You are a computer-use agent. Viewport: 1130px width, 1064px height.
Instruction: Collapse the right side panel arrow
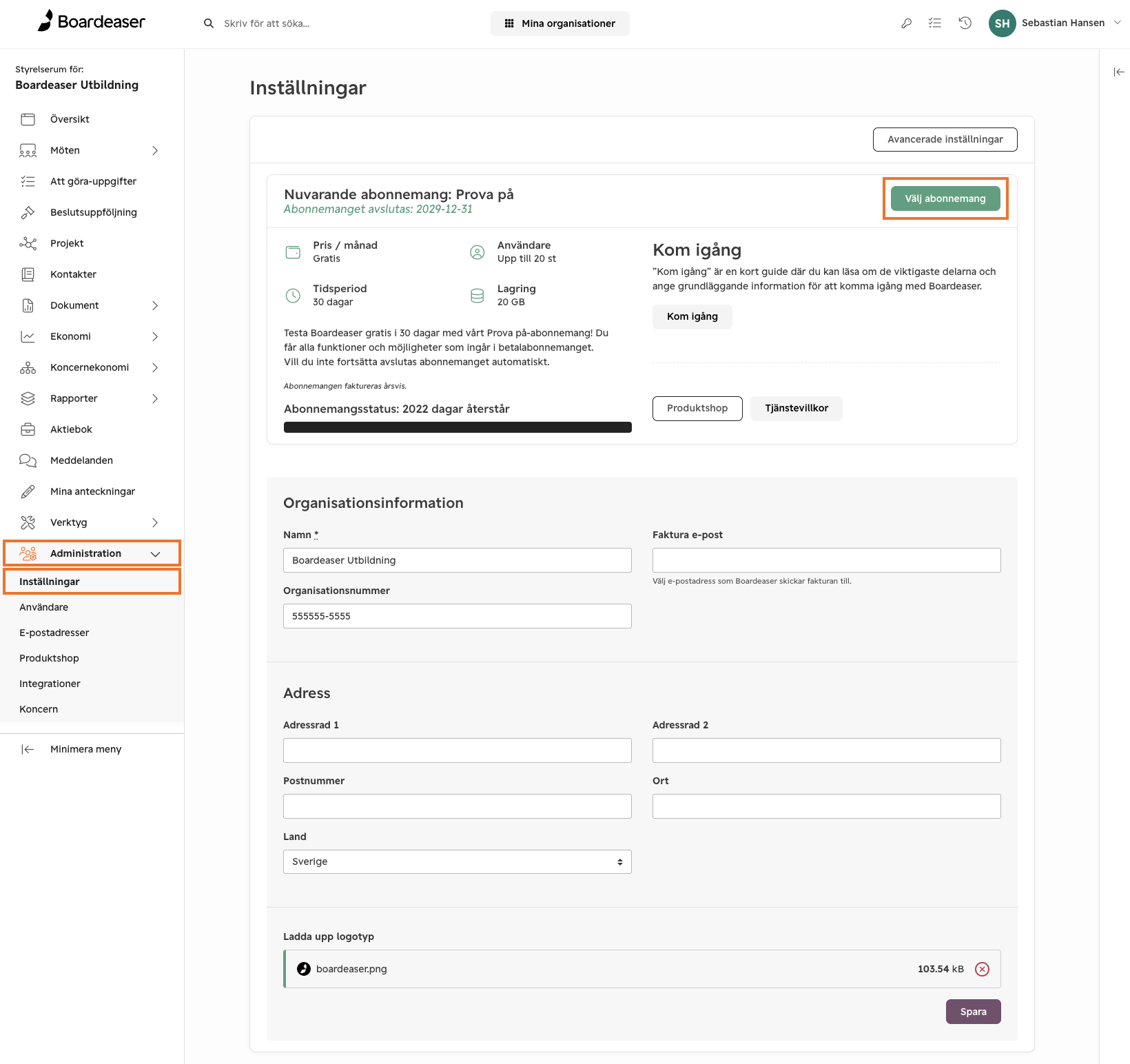pos(1119,72)
